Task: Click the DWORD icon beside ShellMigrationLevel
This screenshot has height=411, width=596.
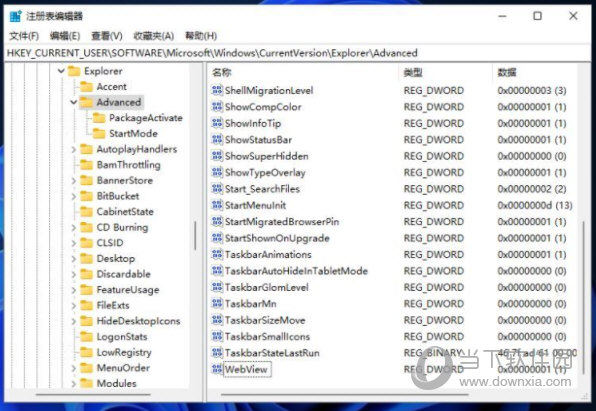Action: tap(217, 90)
